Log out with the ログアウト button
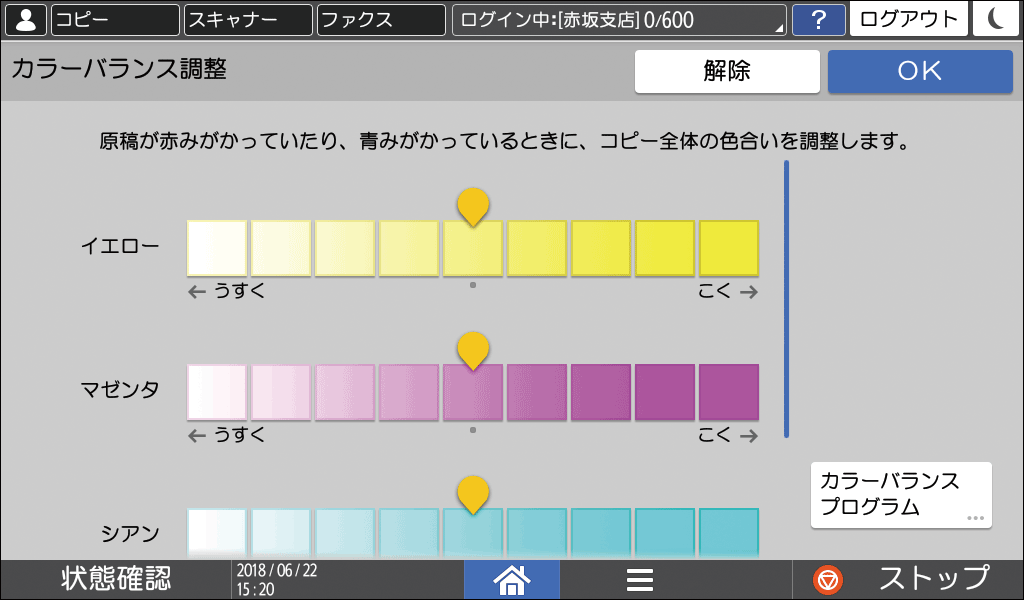1024x600 pixels. pos(908,18)
